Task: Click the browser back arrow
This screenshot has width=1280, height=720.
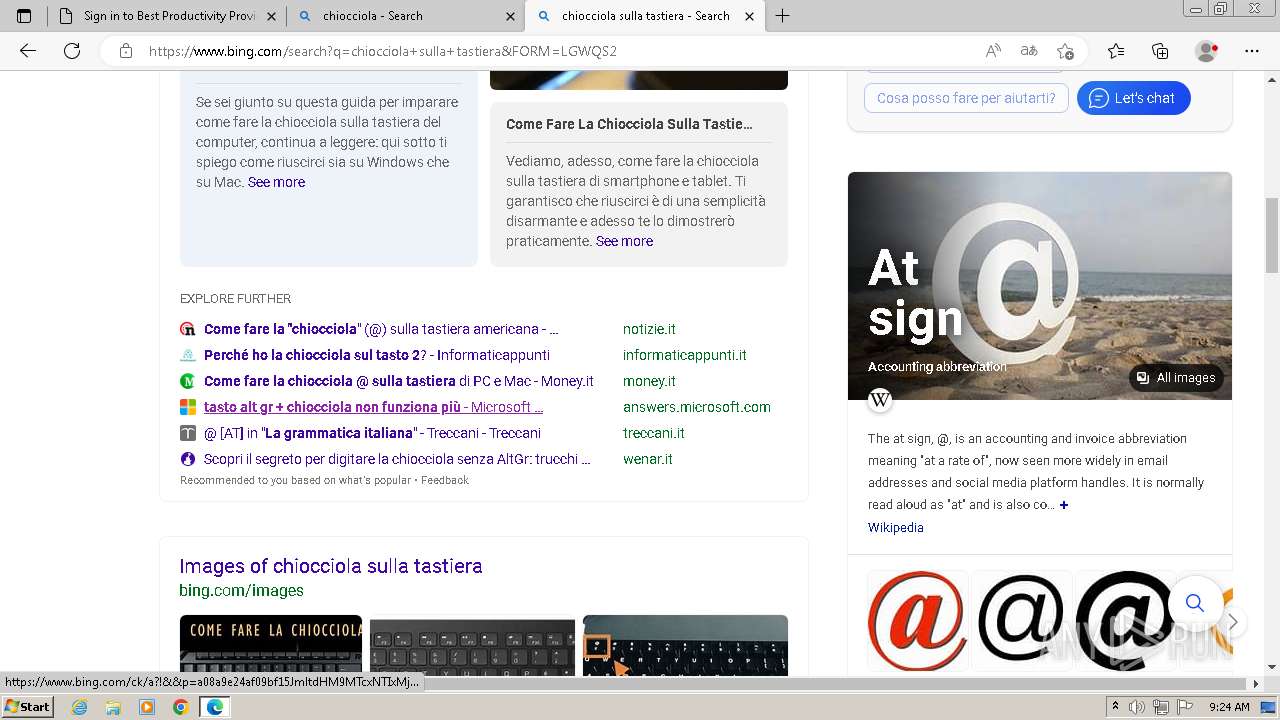Action: 28,51
